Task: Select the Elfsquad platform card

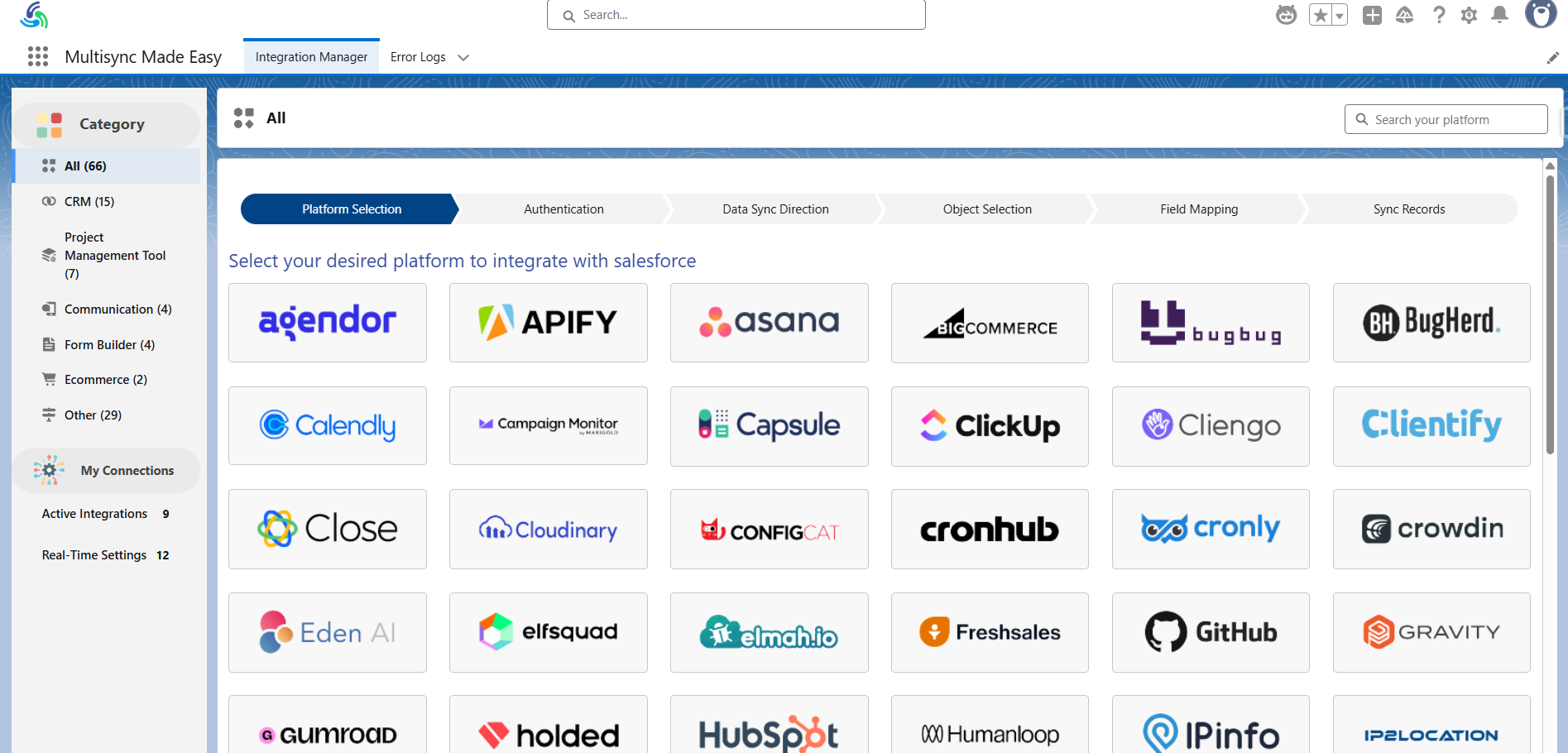Action: pyautogui.click(x=549, y=632)
